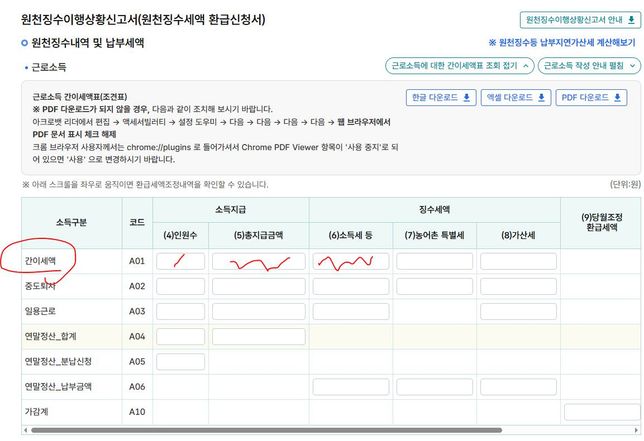Click A06 납부금액 소득세 등 field
The image size is (644, 441).
point(352,386)
